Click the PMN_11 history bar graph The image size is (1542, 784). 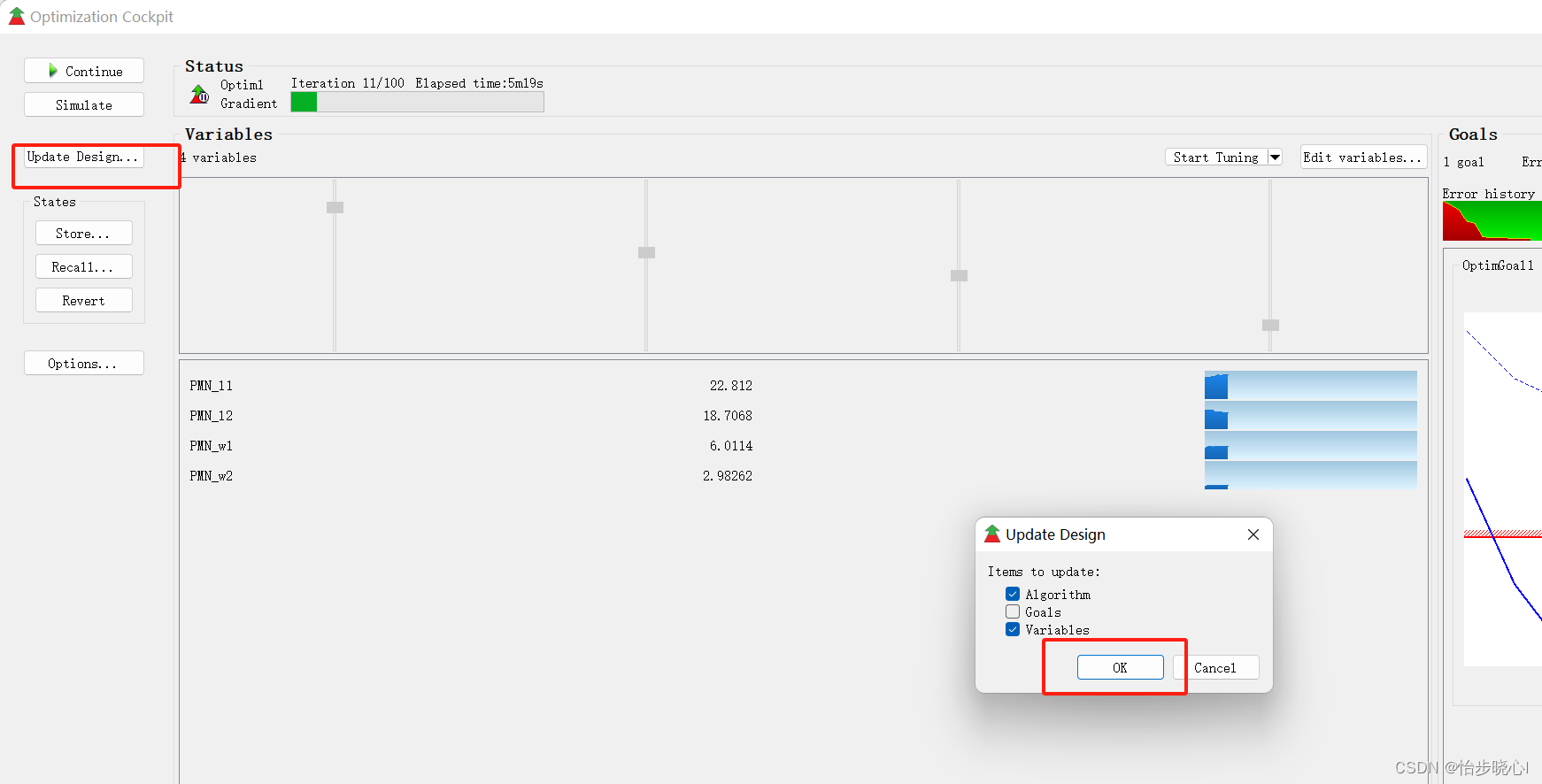point(1310,386)
